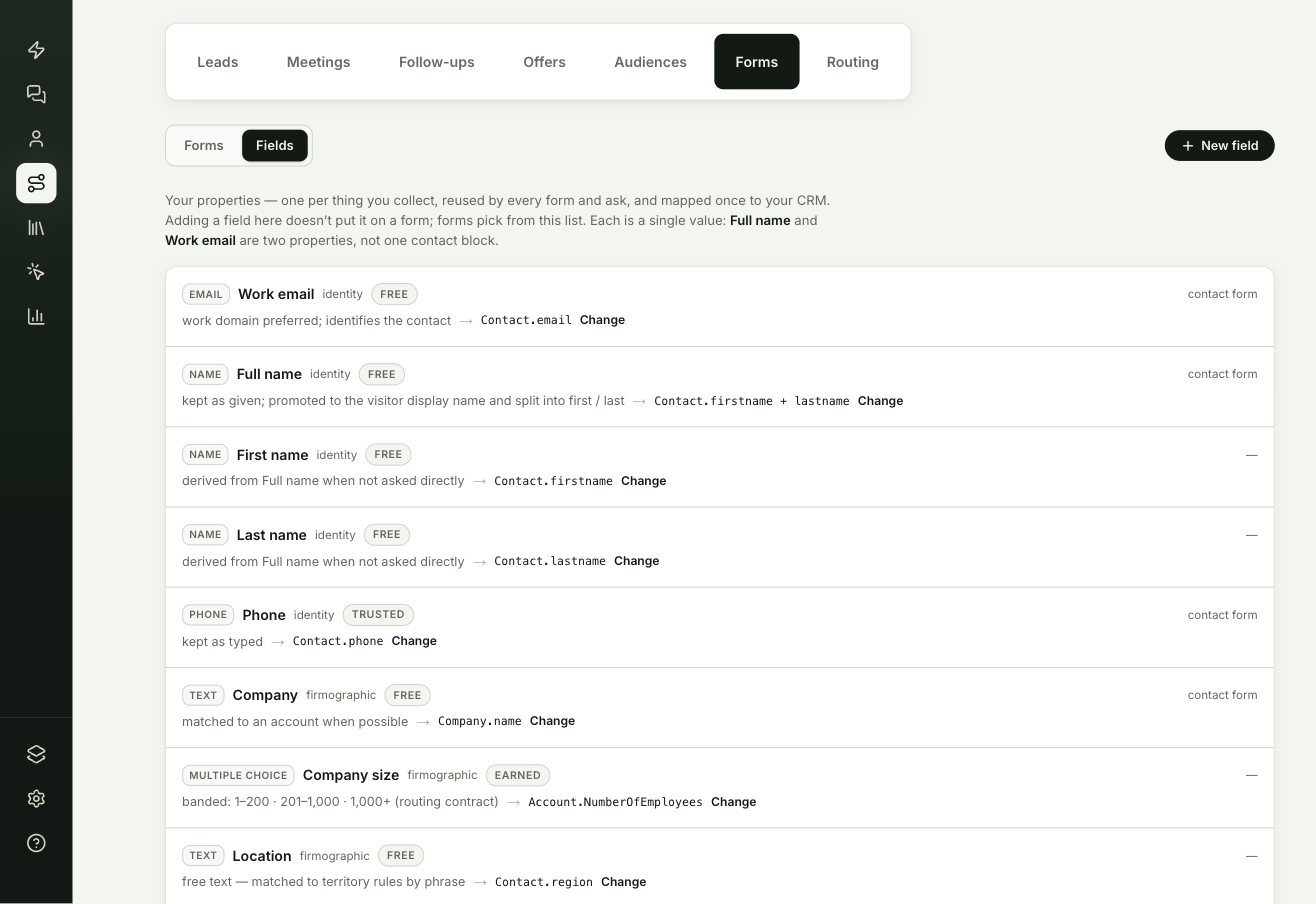This screenshot has height=904, width=1316.
Task: Click the MULTIPLE CHOICE type badge
Action: click(x=238, y=775)
